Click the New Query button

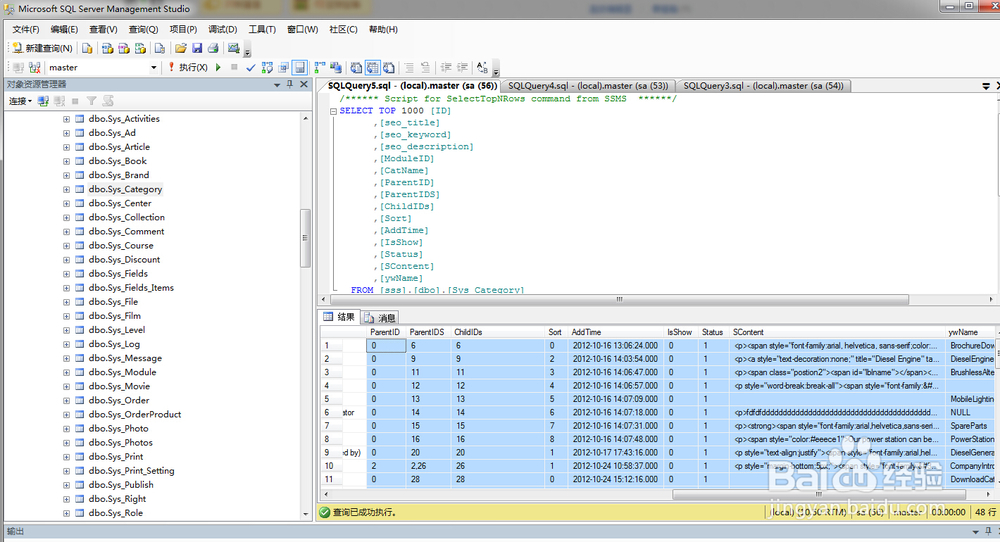(43, 48)
